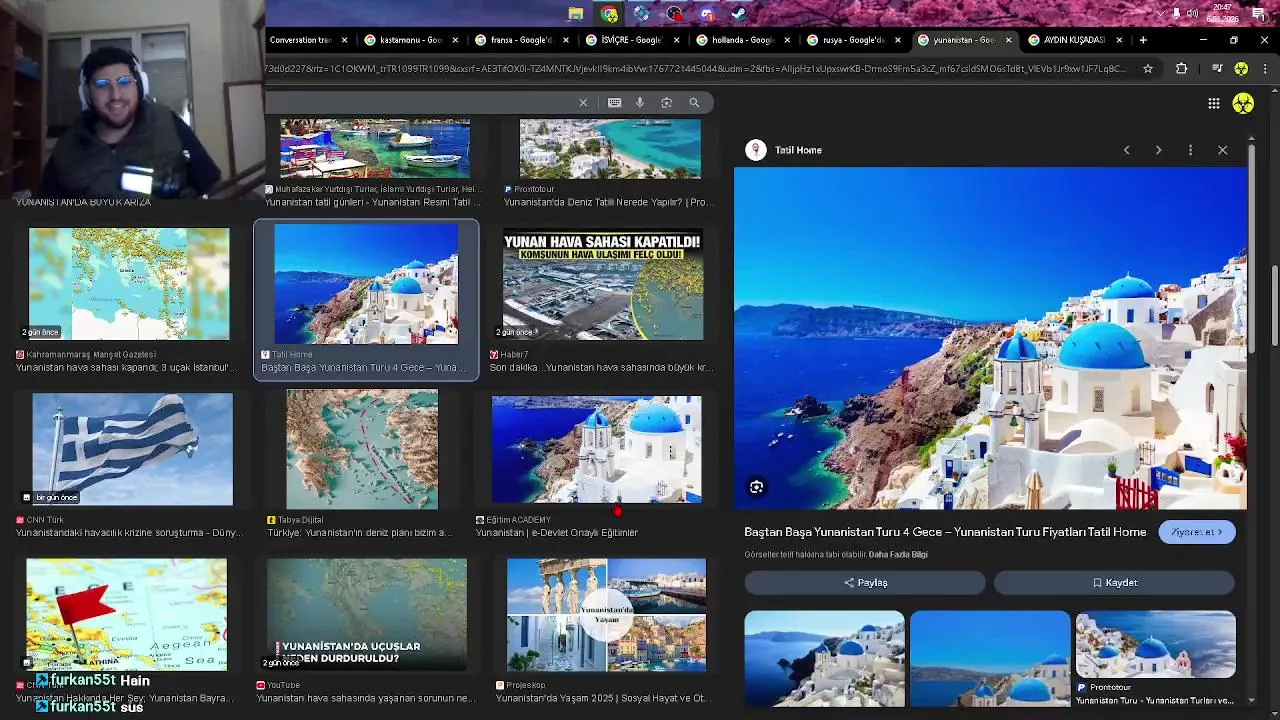Close the kastamonu tab
This screenshot has height=720, width=1280.
pos(455,40)
